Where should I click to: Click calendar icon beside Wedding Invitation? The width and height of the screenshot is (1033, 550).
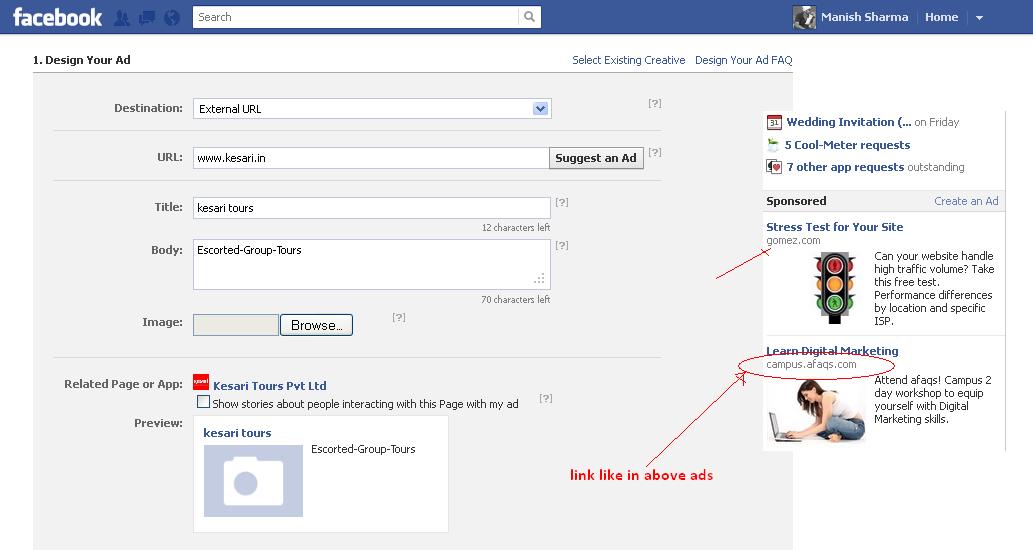[774, 123]
